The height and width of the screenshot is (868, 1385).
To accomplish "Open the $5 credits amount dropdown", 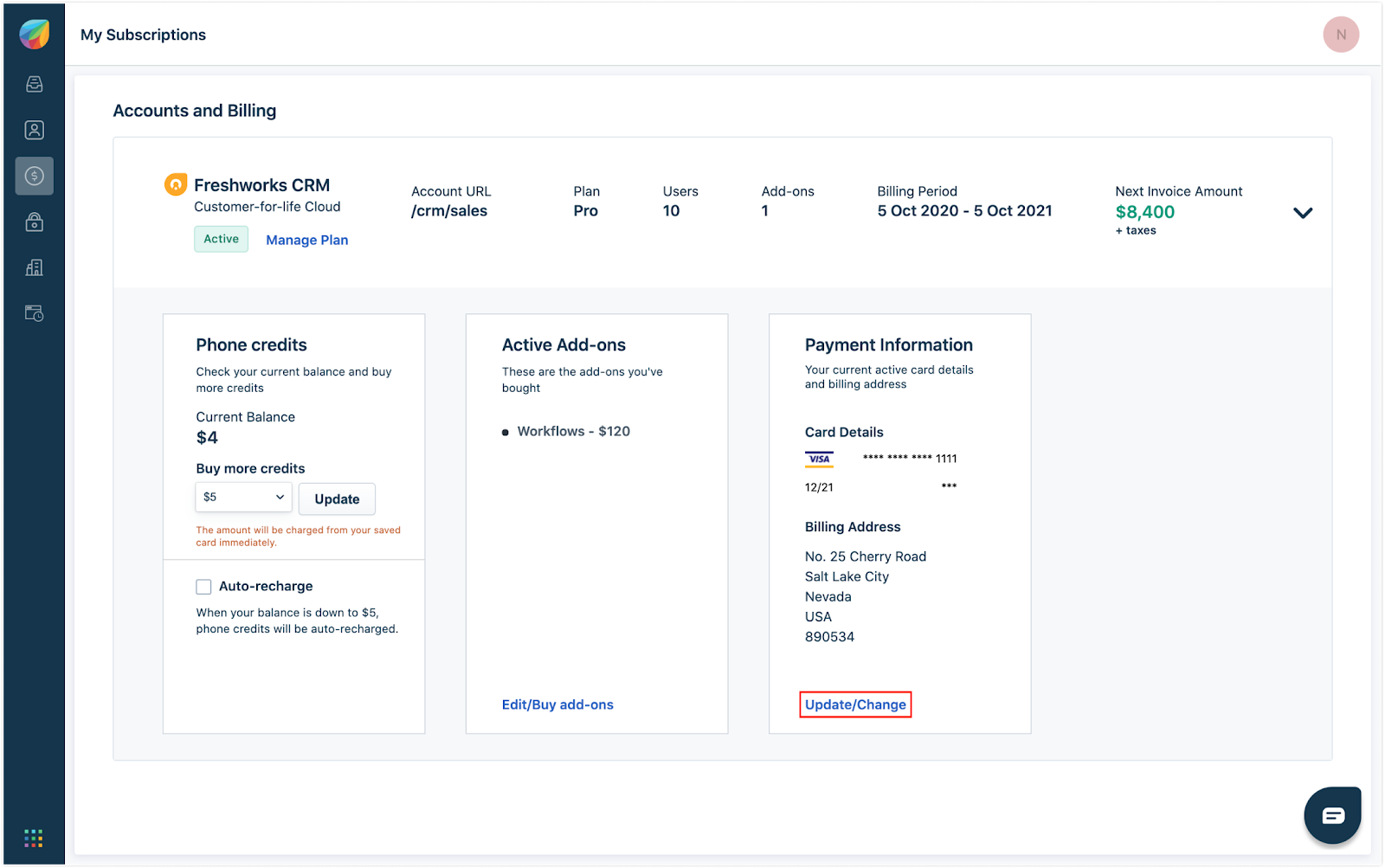I will click(x=244, y=497).
